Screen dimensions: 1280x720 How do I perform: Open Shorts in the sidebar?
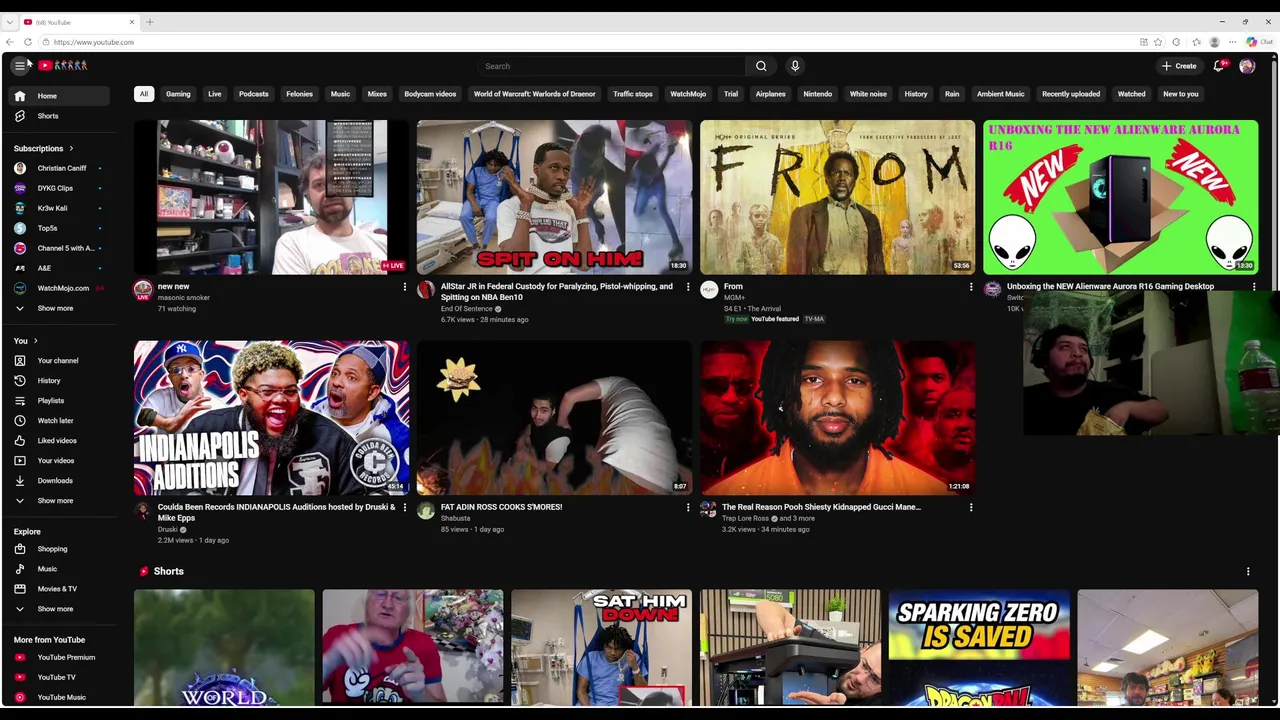click(60, 116)
